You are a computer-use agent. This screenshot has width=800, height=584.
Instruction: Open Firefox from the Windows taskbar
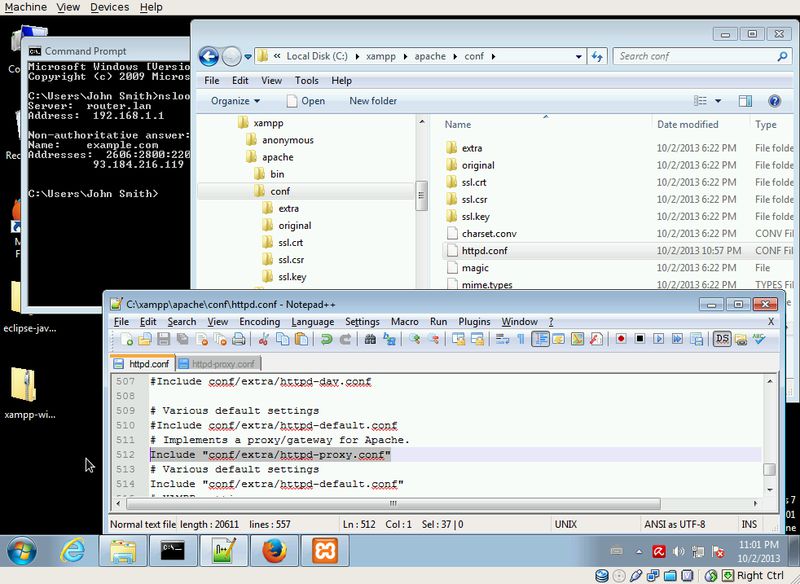[x=272, y=550]
